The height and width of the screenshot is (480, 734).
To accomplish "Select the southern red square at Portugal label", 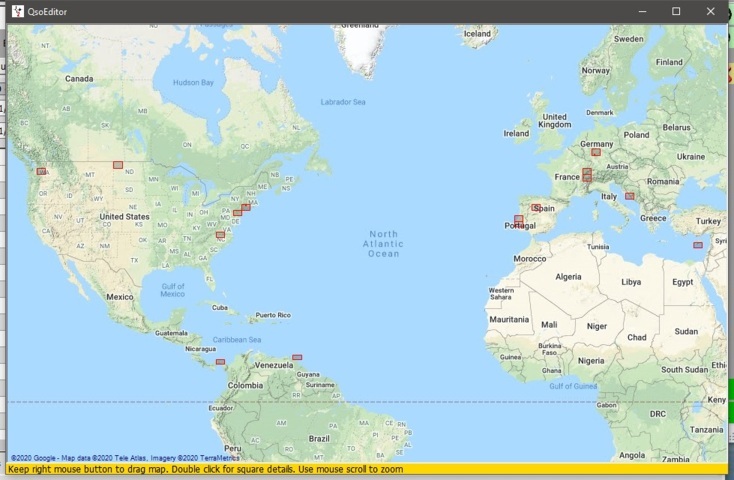I will click(519, 224).
